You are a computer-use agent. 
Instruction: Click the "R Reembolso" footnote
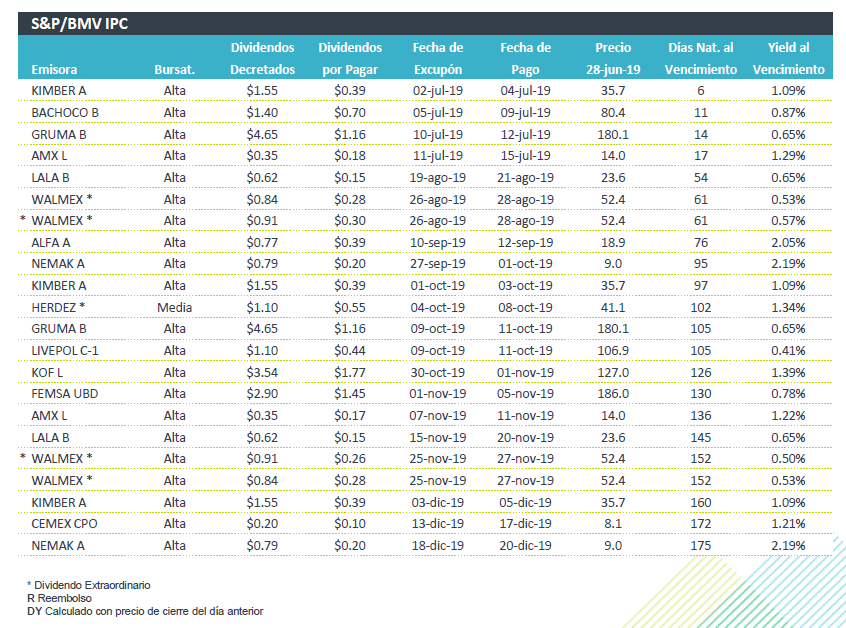point(59,598)
